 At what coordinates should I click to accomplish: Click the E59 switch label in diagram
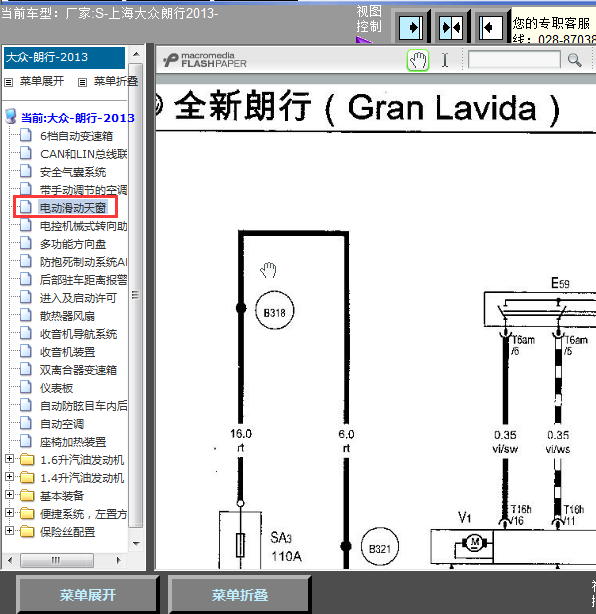pos(560,283)
